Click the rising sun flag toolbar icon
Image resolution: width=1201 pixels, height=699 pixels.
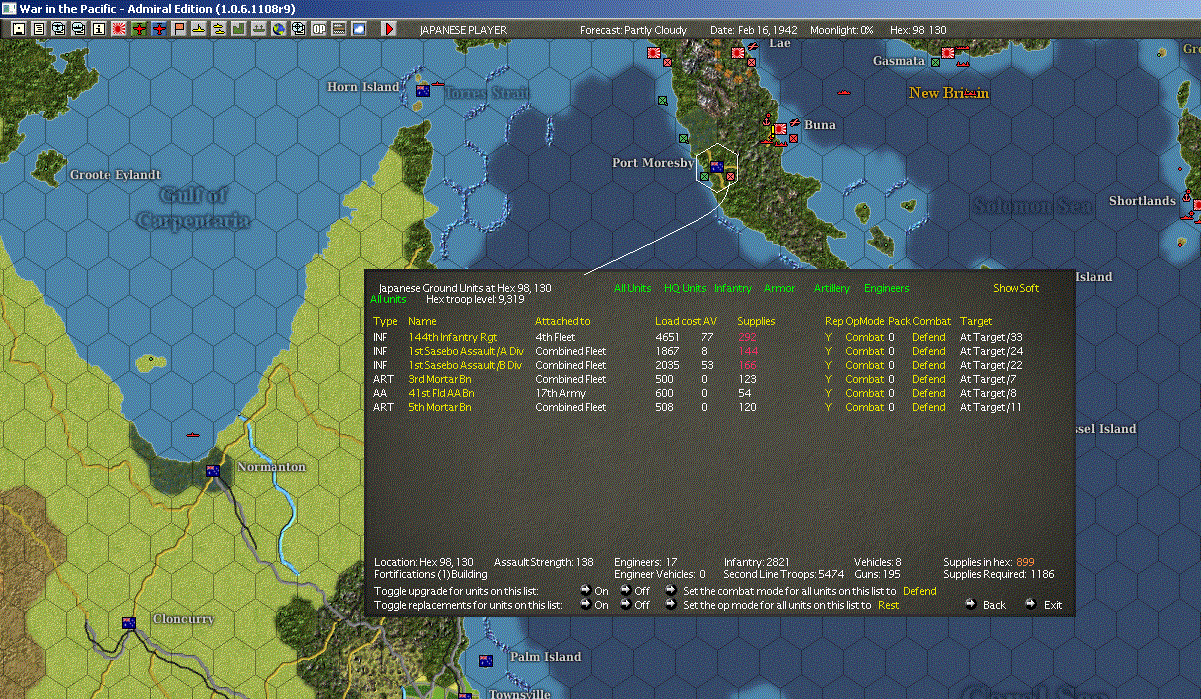[118, 29]
